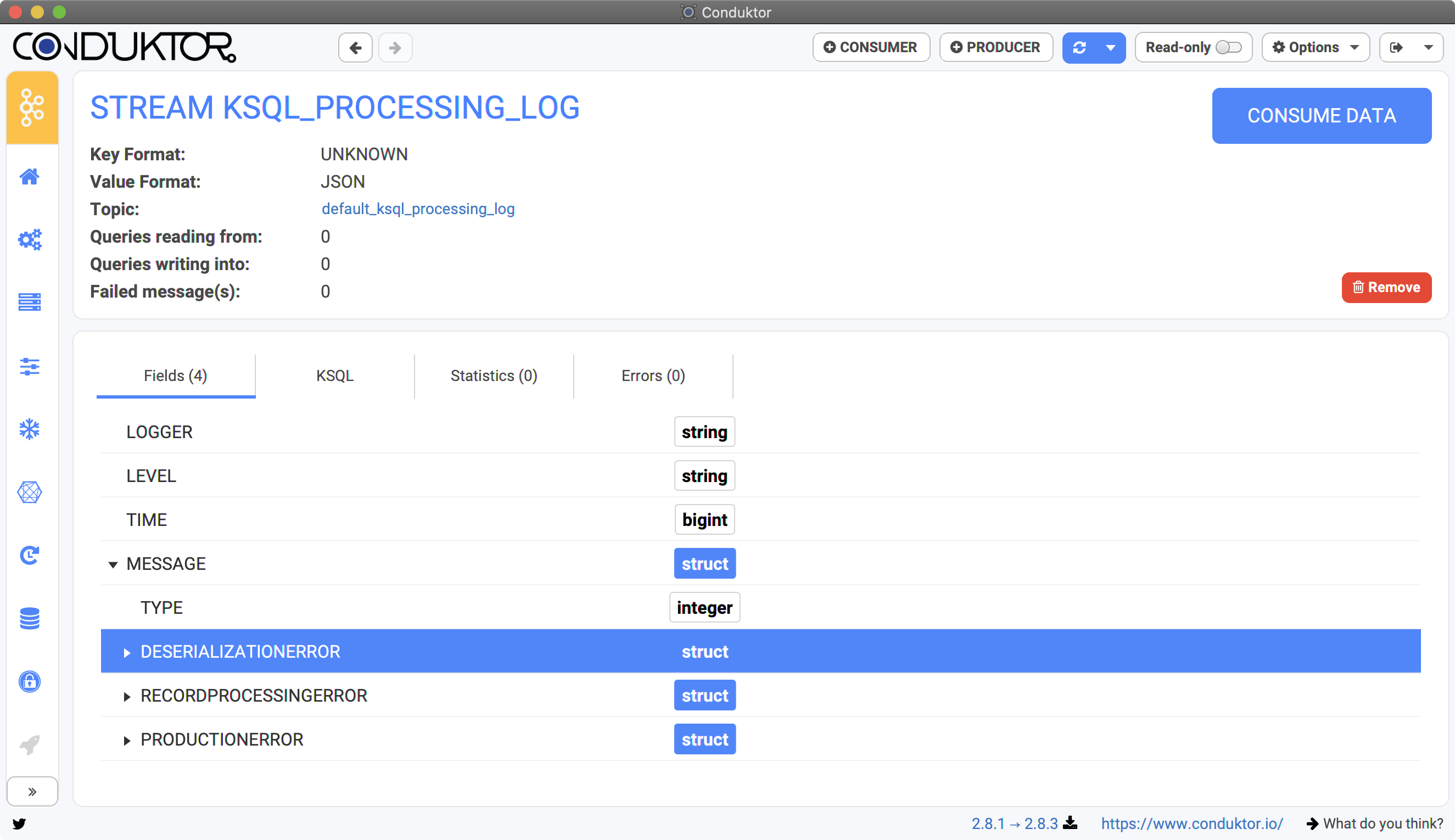Expand the PRODUCTIONERROR field
1455x840 pixels.
tap(127, 740)
